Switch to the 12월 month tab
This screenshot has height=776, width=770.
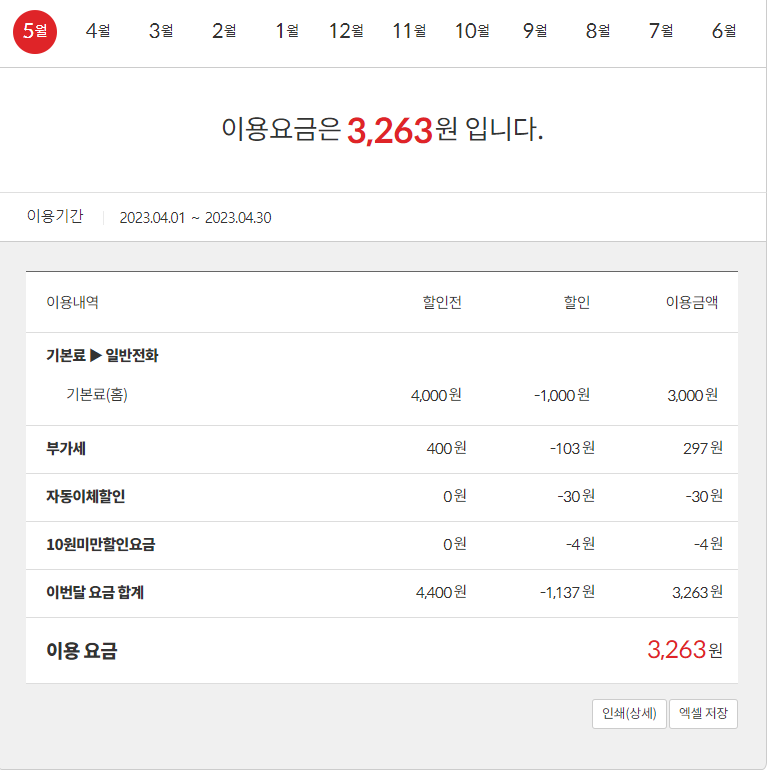(346, 31)
